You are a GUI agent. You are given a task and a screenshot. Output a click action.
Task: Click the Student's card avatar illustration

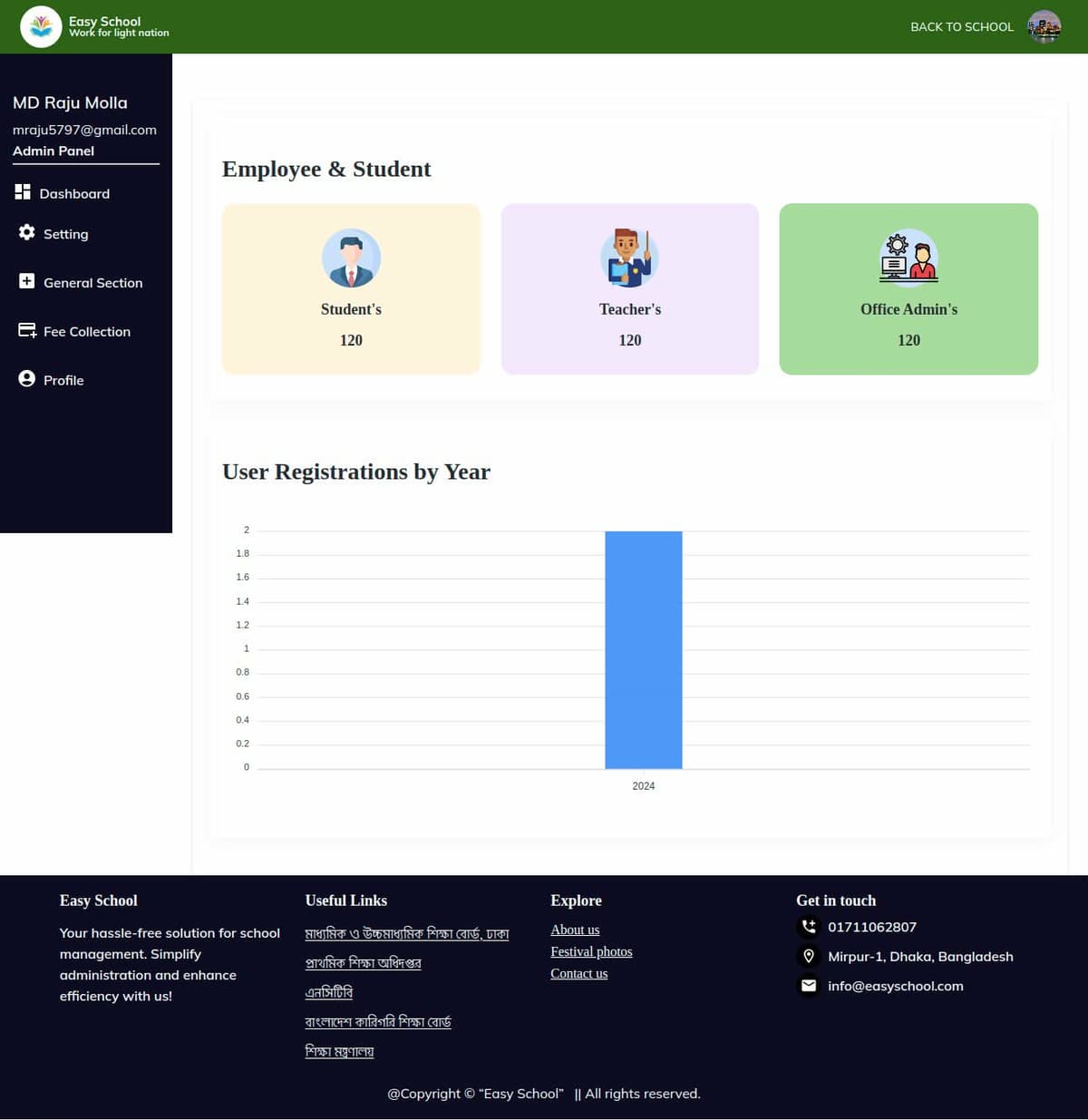[351, 257]
